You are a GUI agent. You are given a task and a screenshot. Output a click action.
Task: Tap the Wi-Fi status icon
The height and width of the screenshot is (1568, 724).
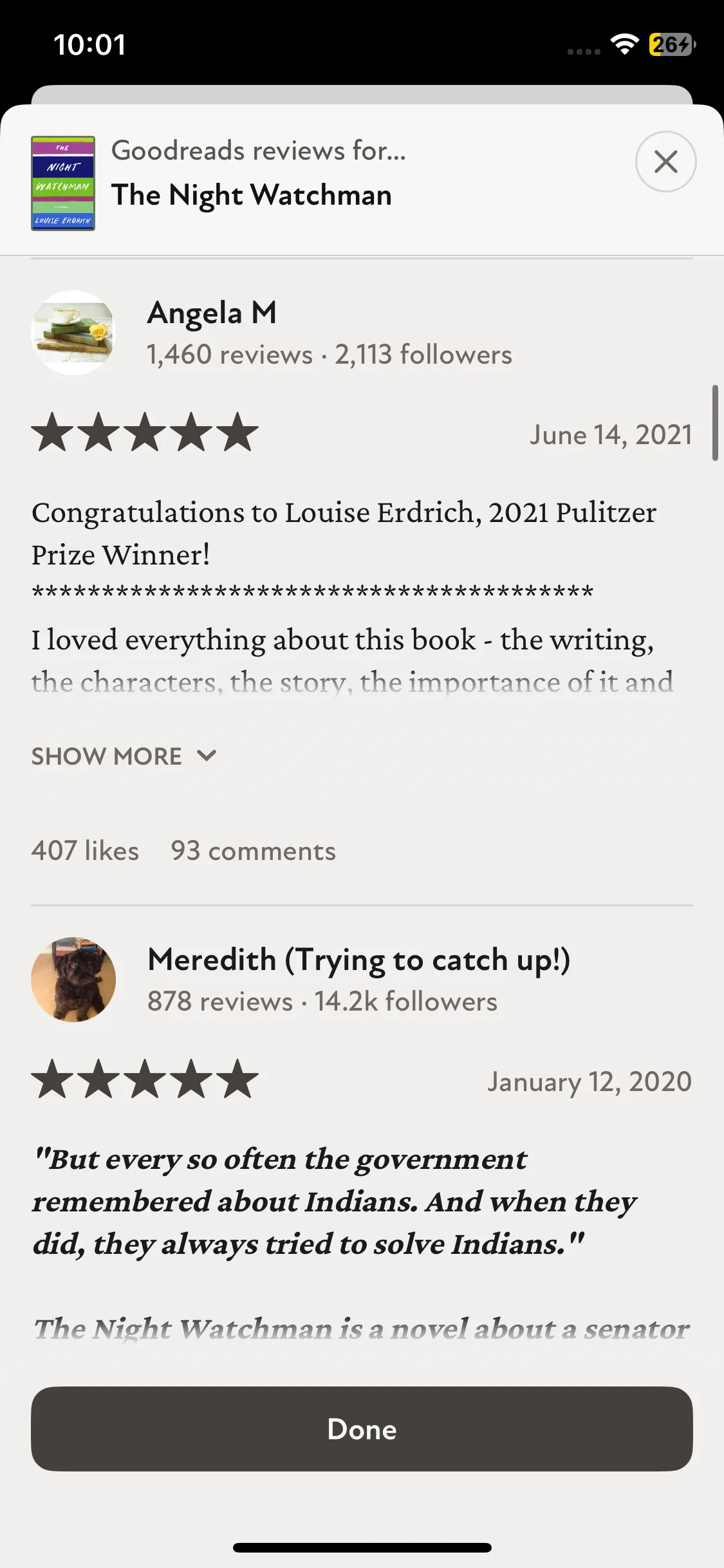coord(624,44)
